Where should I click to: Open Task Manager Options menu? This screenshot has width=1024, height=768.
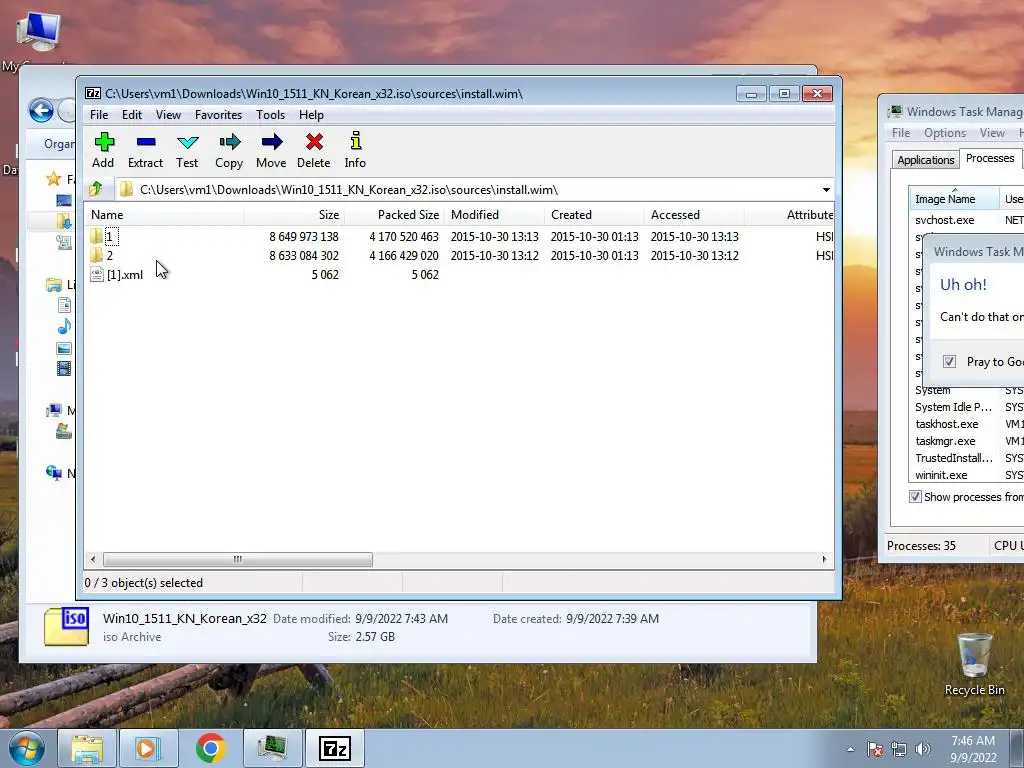944,133
